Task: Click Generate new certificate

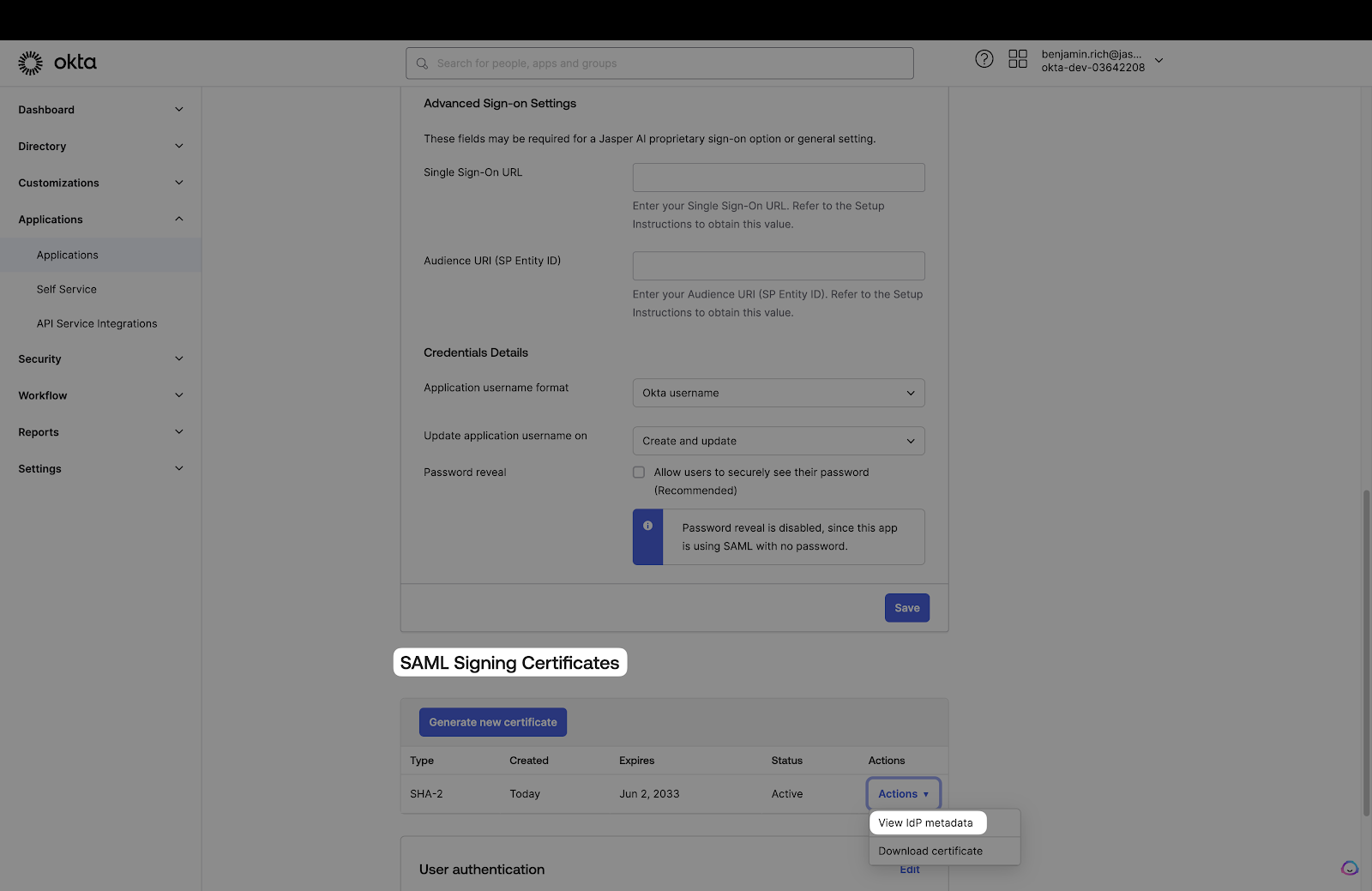Action: pos(492,722)
